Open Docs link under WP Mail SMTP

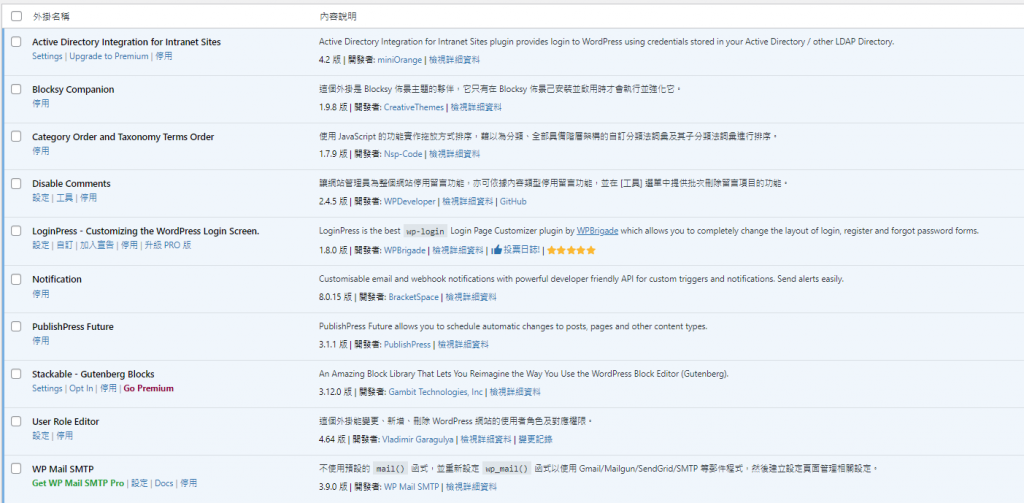(x=164, y=483)
